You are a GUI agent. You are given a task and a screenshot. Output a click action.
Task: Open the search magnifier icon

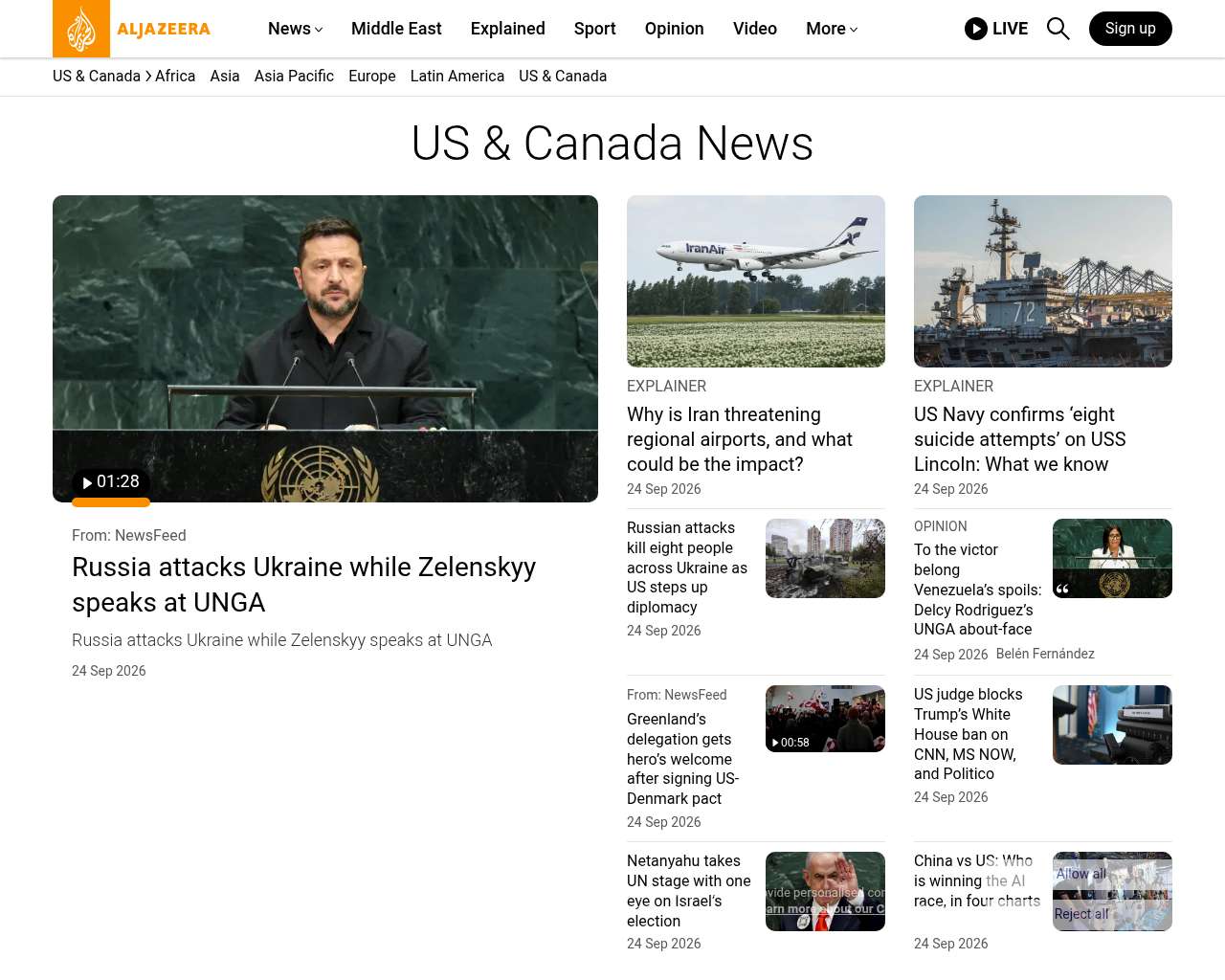[x=1058, y=29]
